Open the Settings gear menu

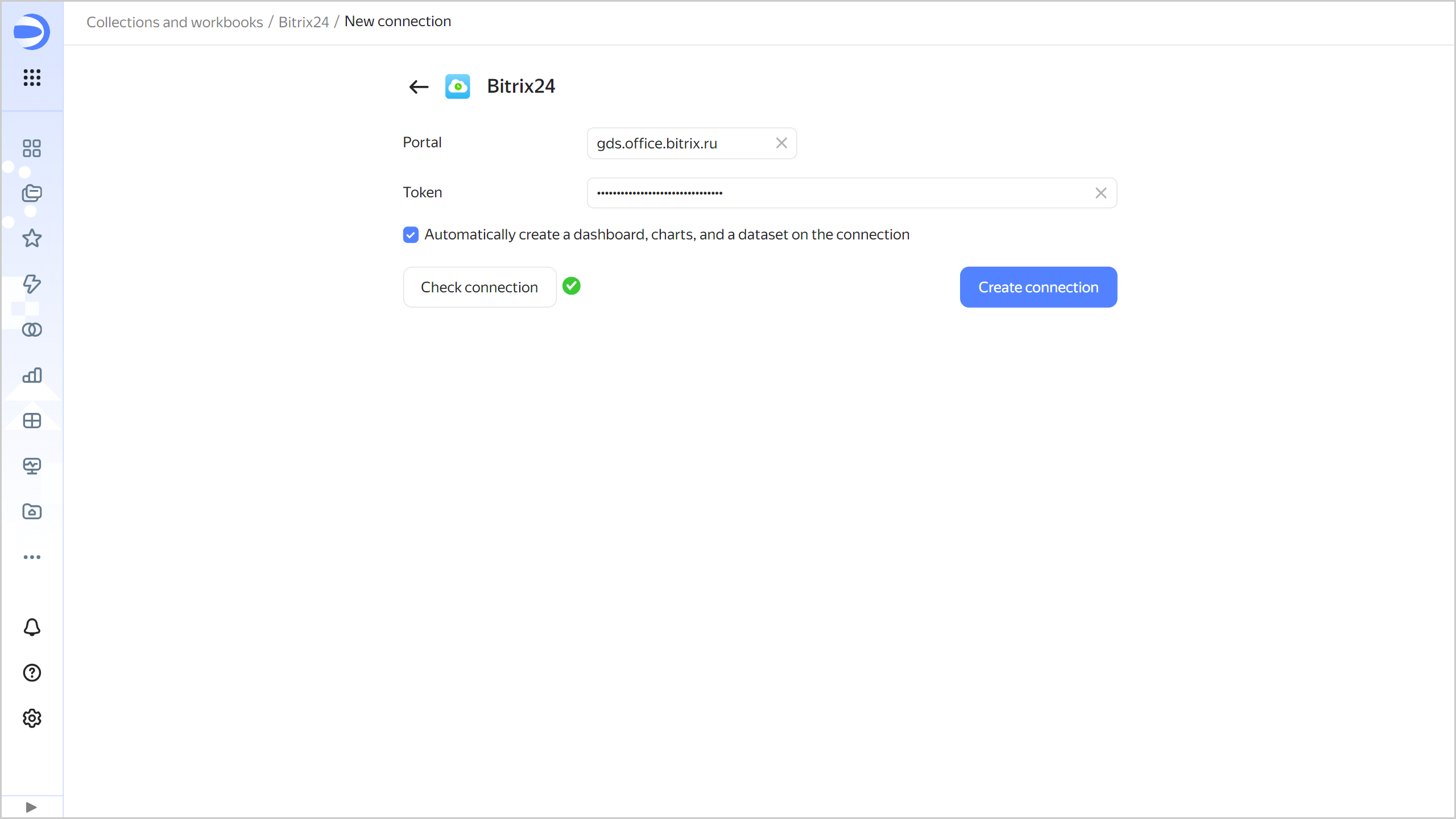coord(32,718)
